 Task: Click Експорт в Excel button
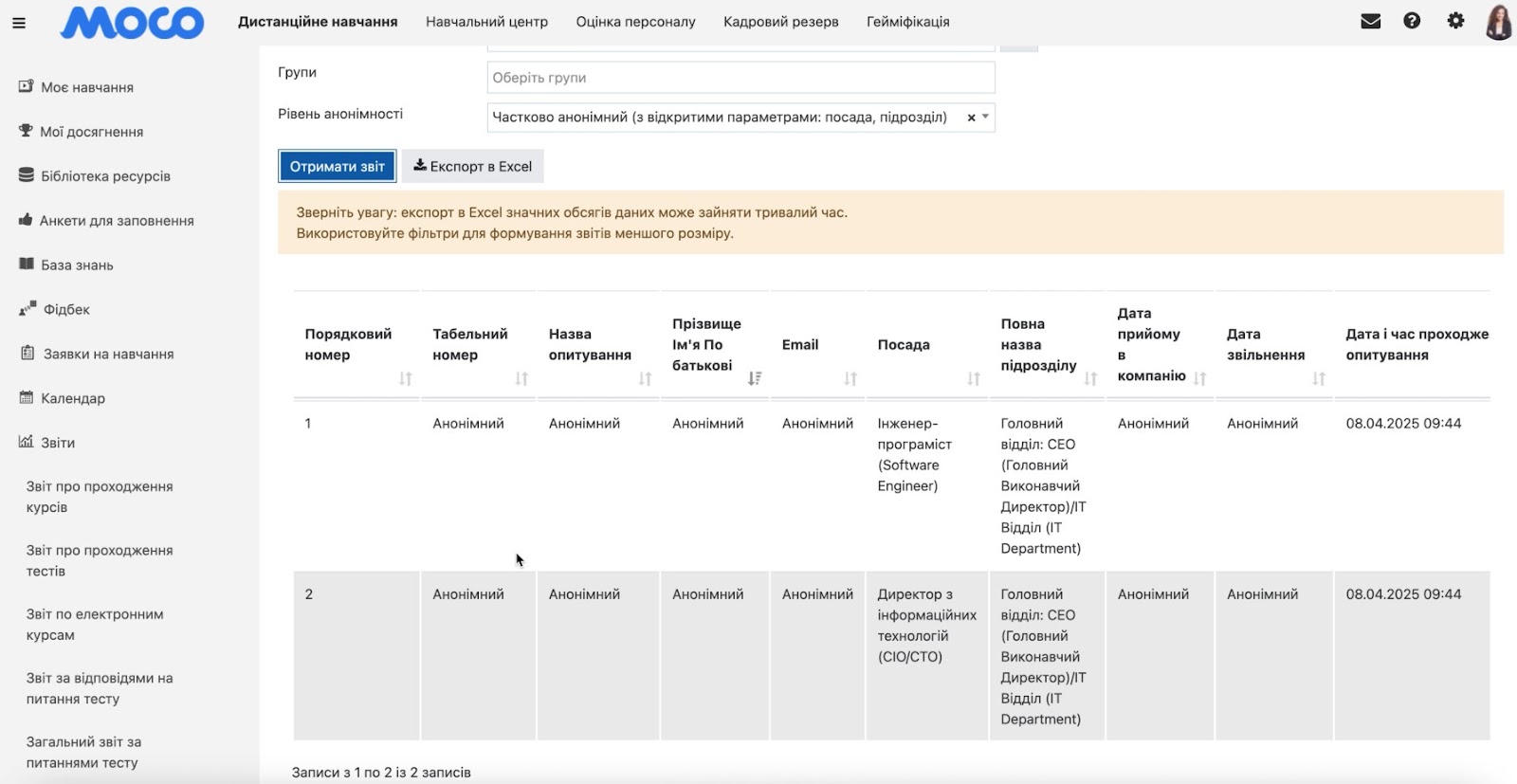472,166
